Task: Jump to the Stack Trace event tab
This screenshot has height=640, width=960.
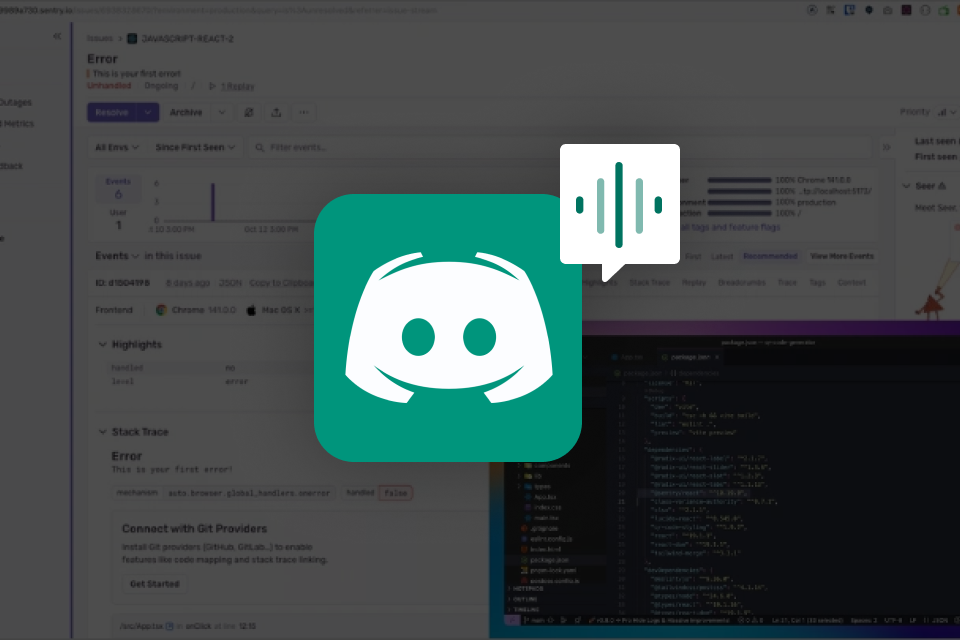Action: [x=650, y=282]
